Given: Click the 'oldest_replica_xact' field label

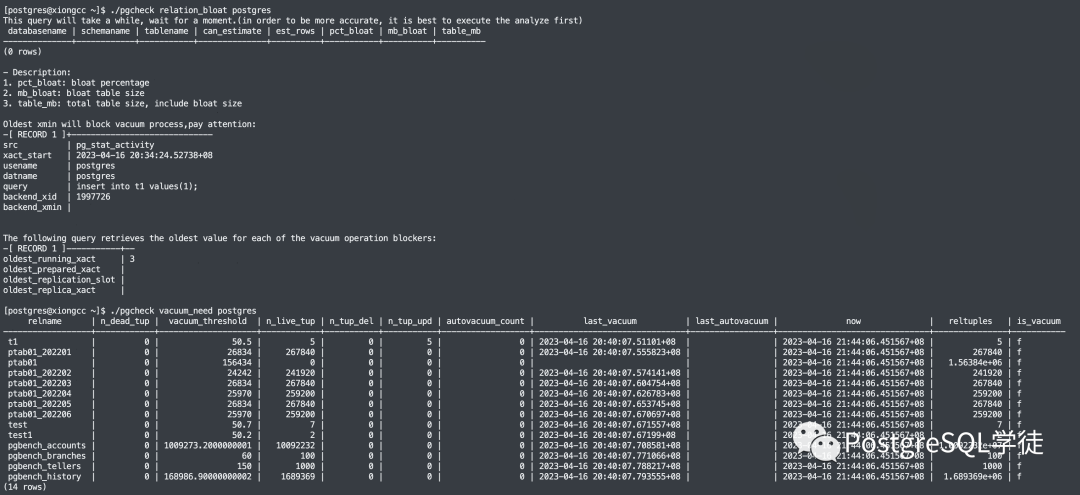Looking at the screenshot, I should (49, 290).
